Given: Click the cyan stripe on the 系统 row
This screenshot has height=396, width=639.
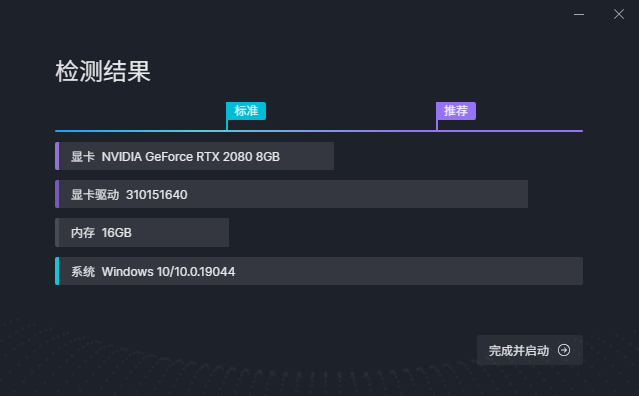Looking at the screenshot, I should pyautogui.click(x=57, y=271).
